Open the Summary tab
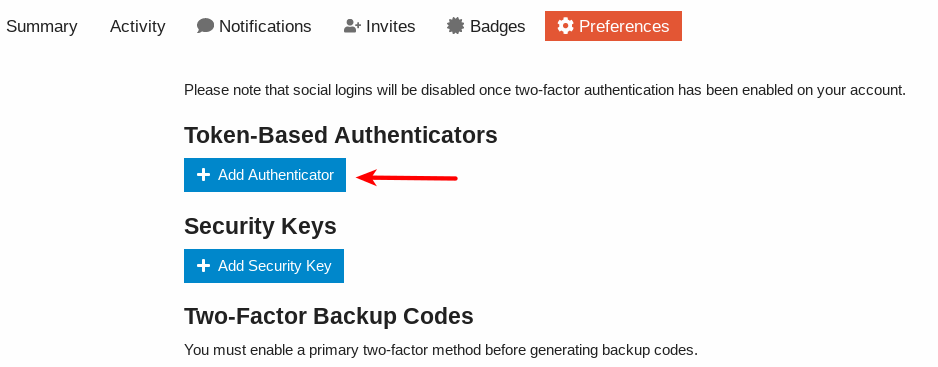Viewport: 938px width, 367px height. (x=41, y=26)
